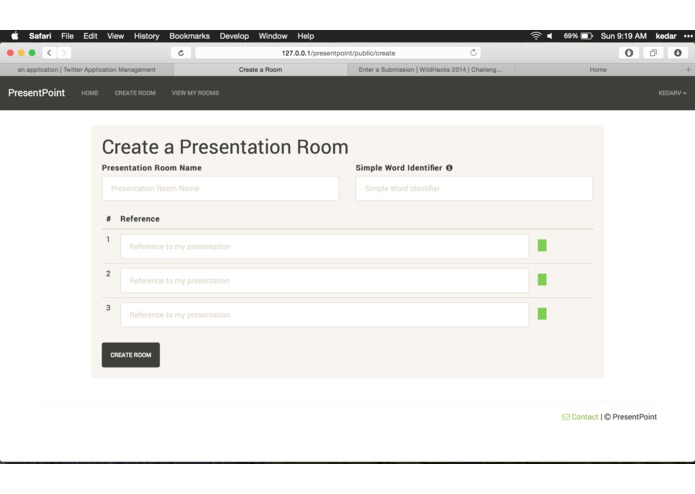Click the address bar URL field
Image resolution: width=695 pixels, height=494 pixels.
338,53
